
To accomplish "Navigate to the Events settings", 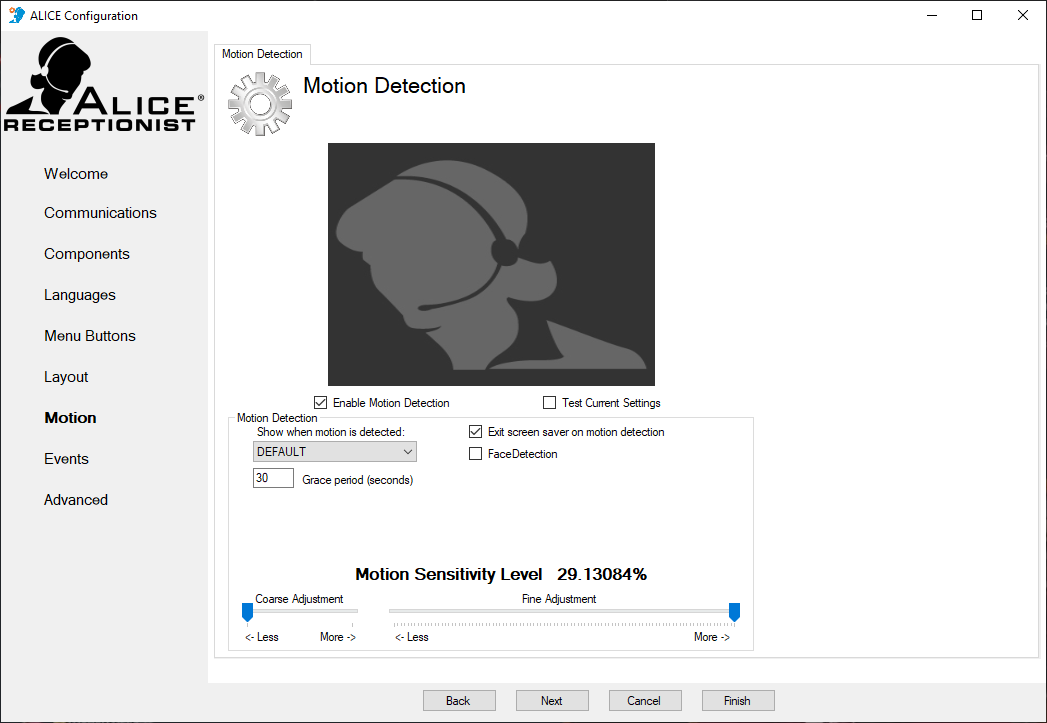I will pyautogui.click(x=66, y=458).
